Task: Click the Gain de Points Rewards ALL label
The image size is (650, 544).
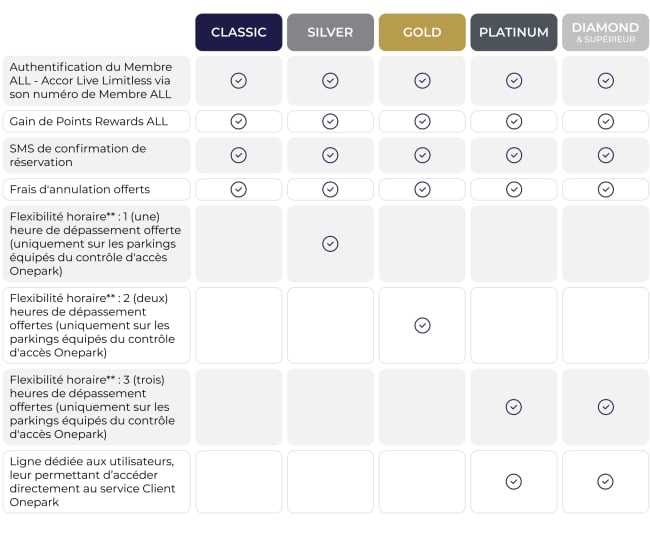Action: [89, 121]
